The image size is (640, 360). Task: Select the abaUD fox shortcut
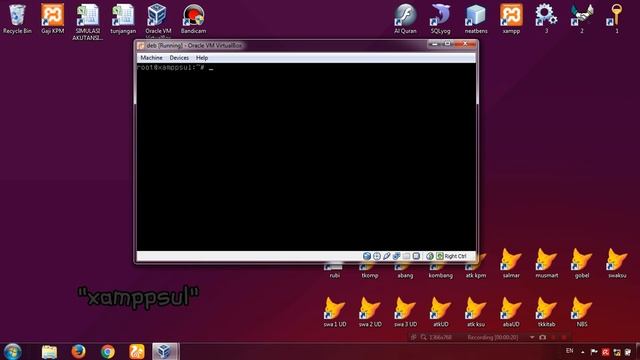coord(511,312)
